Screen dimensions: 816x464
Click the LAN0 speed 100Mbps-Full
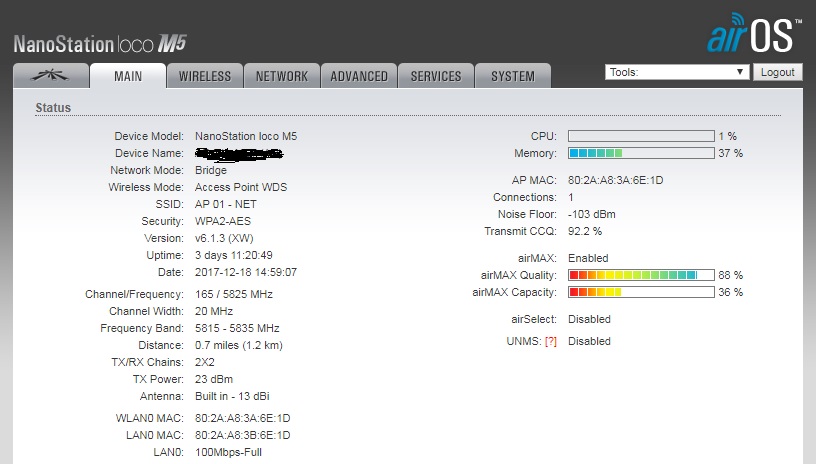[x=228, y=453]
